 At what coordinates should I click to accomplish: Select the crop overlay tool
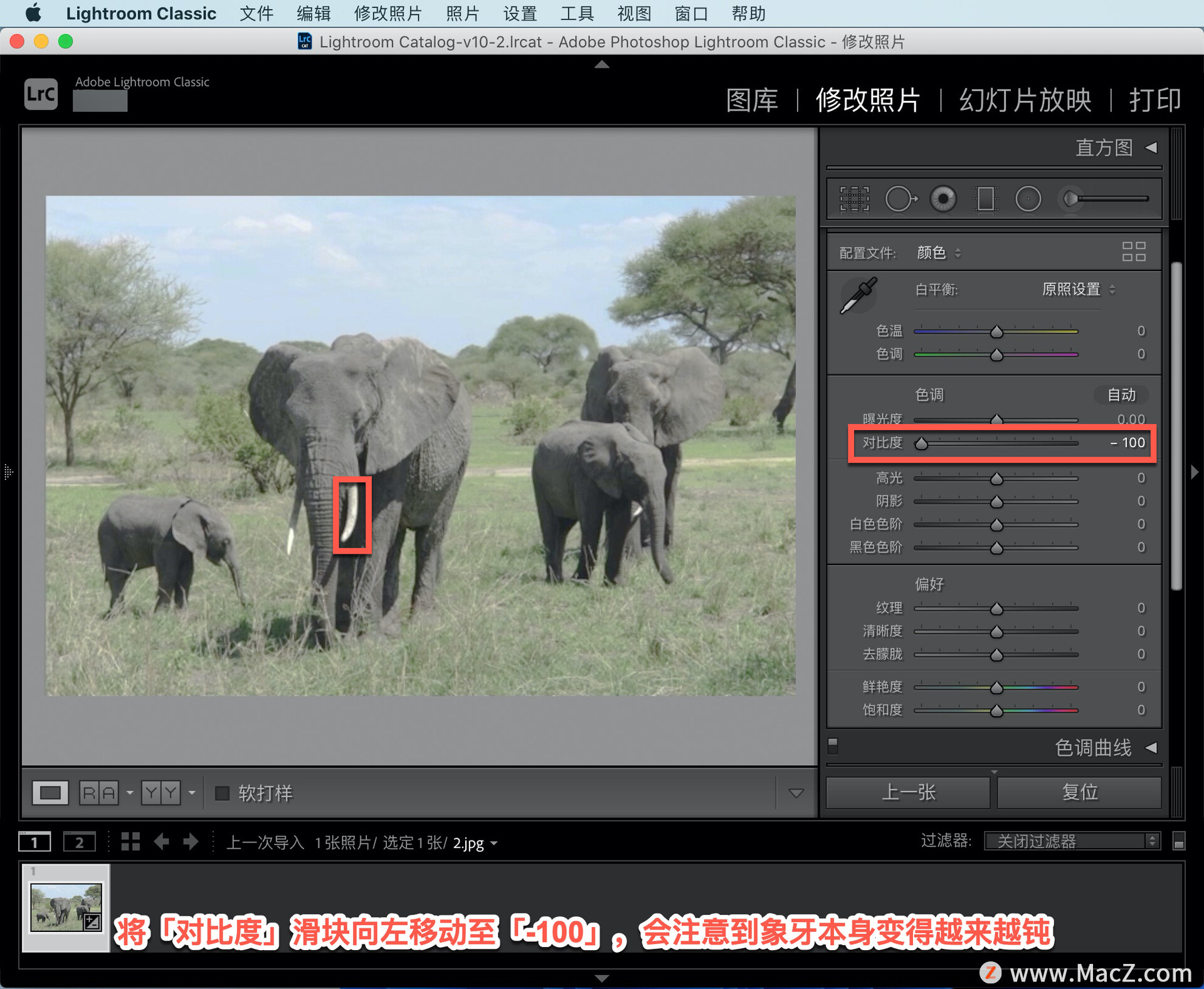[854, 199]
